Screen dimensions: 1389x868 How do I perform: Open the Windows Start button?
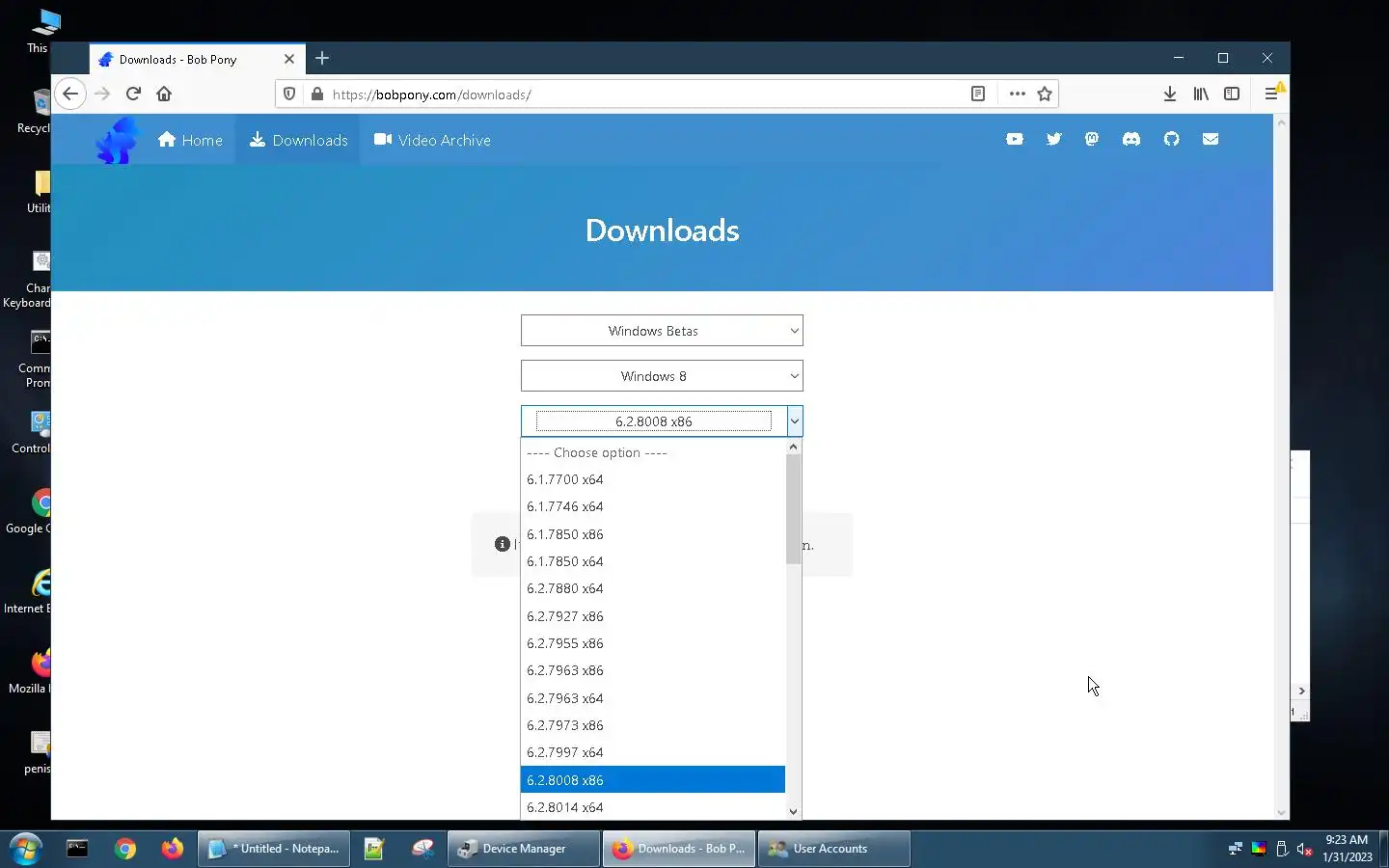26,849
